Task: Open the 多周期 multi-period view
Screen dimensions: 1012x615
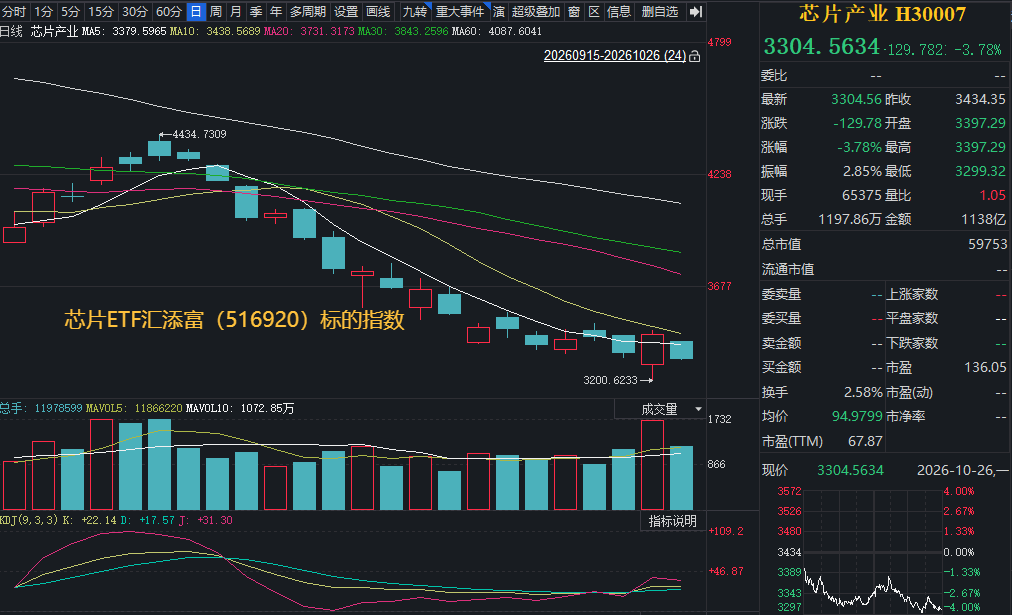Action: pos(307,12)
